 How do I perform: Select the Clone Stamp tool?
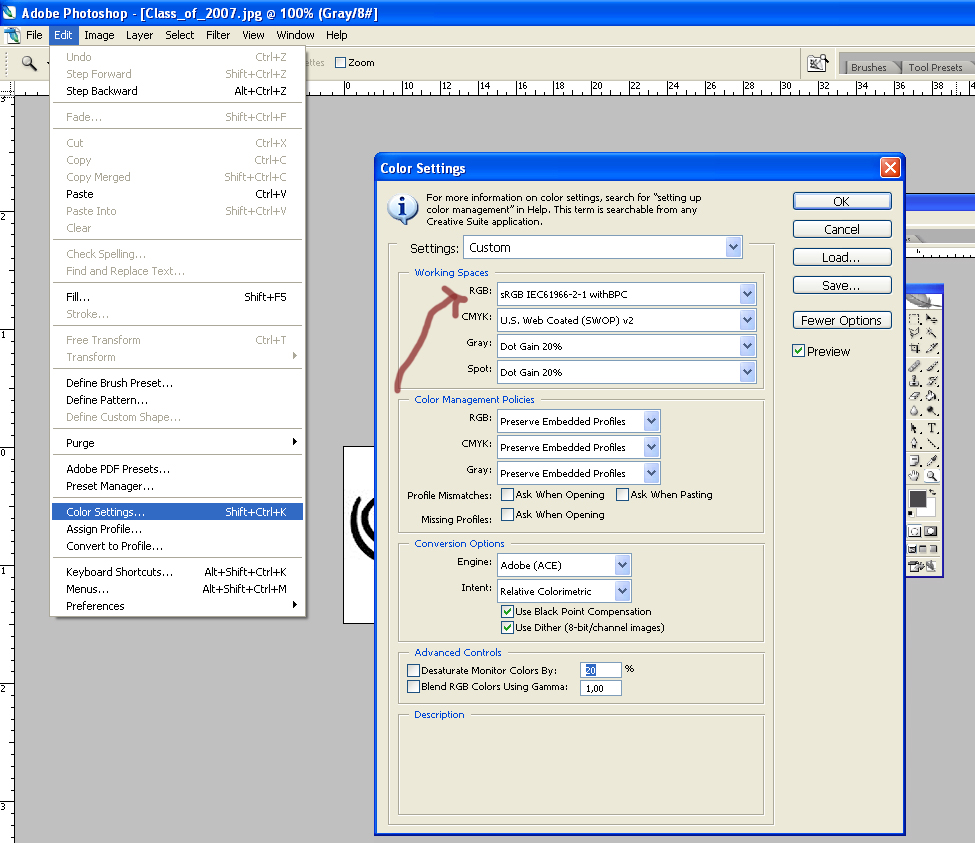pos(915,381)
